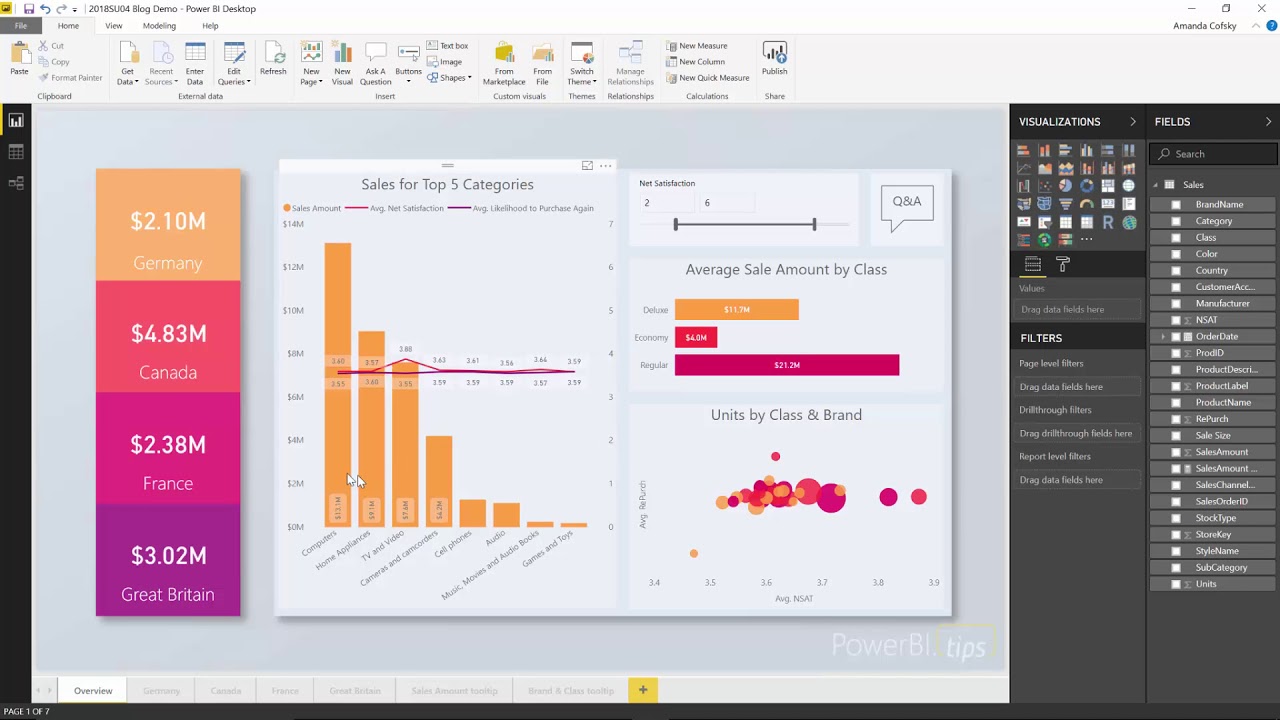The image size is (1280, 720).
Task: Select the scatter chart visual
Action: pos(1045,186)
